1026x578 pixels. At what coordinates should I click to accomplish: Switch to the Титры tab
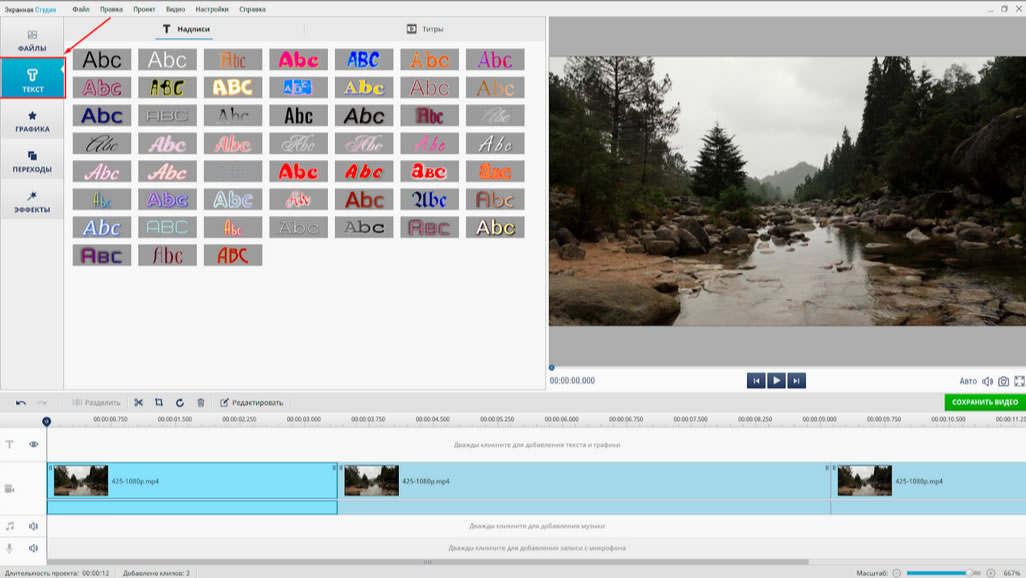click(x=425, y=29)
